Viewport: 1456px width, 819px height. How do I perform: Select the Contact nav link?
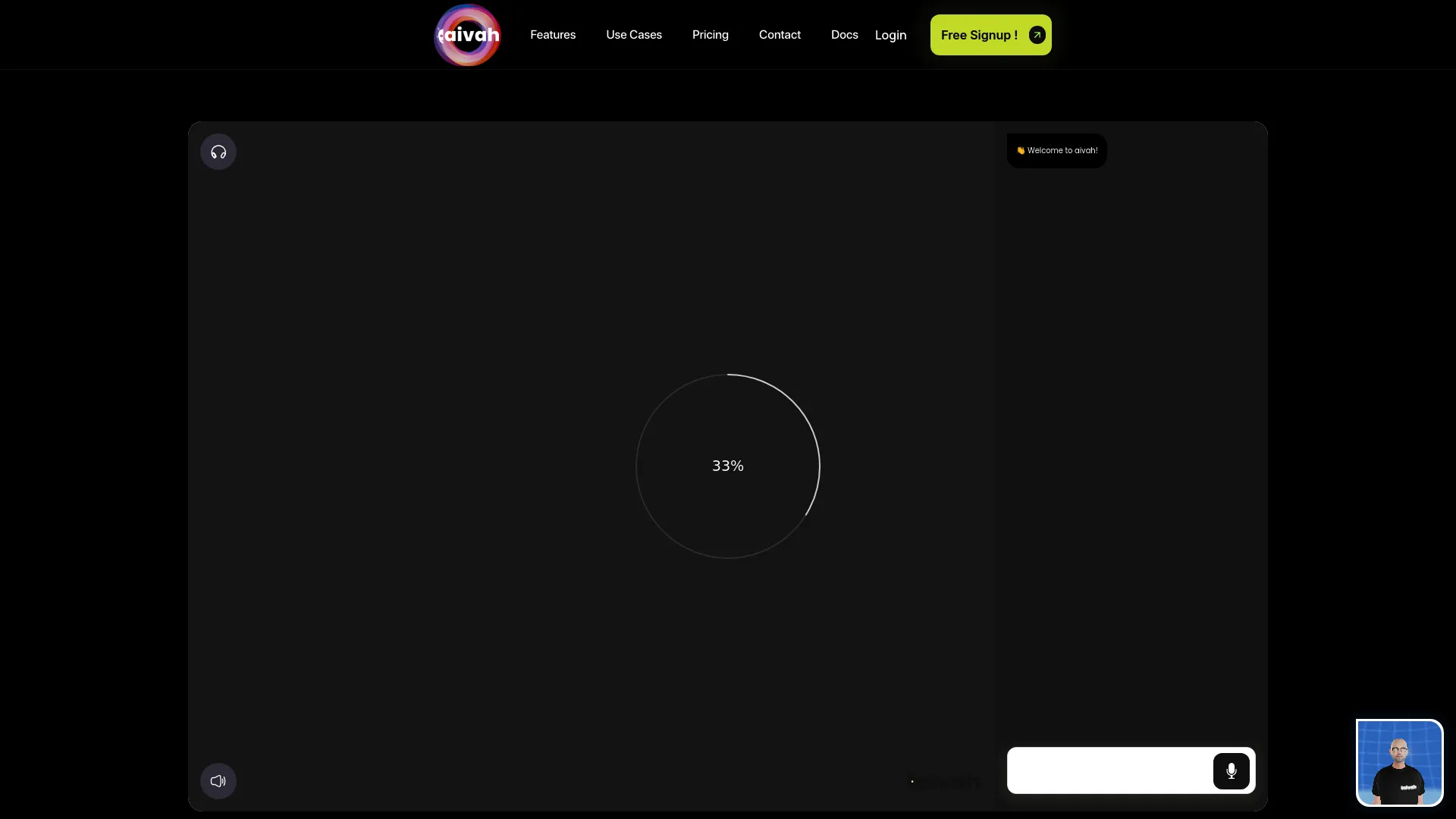pyautogui.click(x=780, y=35)
